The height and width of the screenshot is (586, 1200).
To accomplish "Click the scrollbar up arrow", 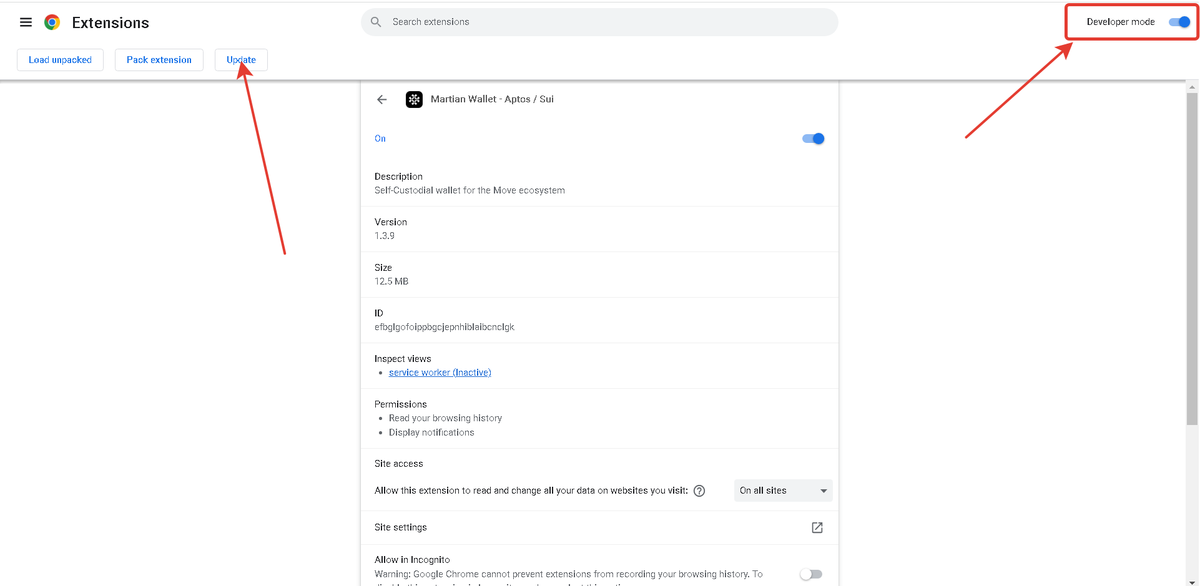I will coord(1192,87).
